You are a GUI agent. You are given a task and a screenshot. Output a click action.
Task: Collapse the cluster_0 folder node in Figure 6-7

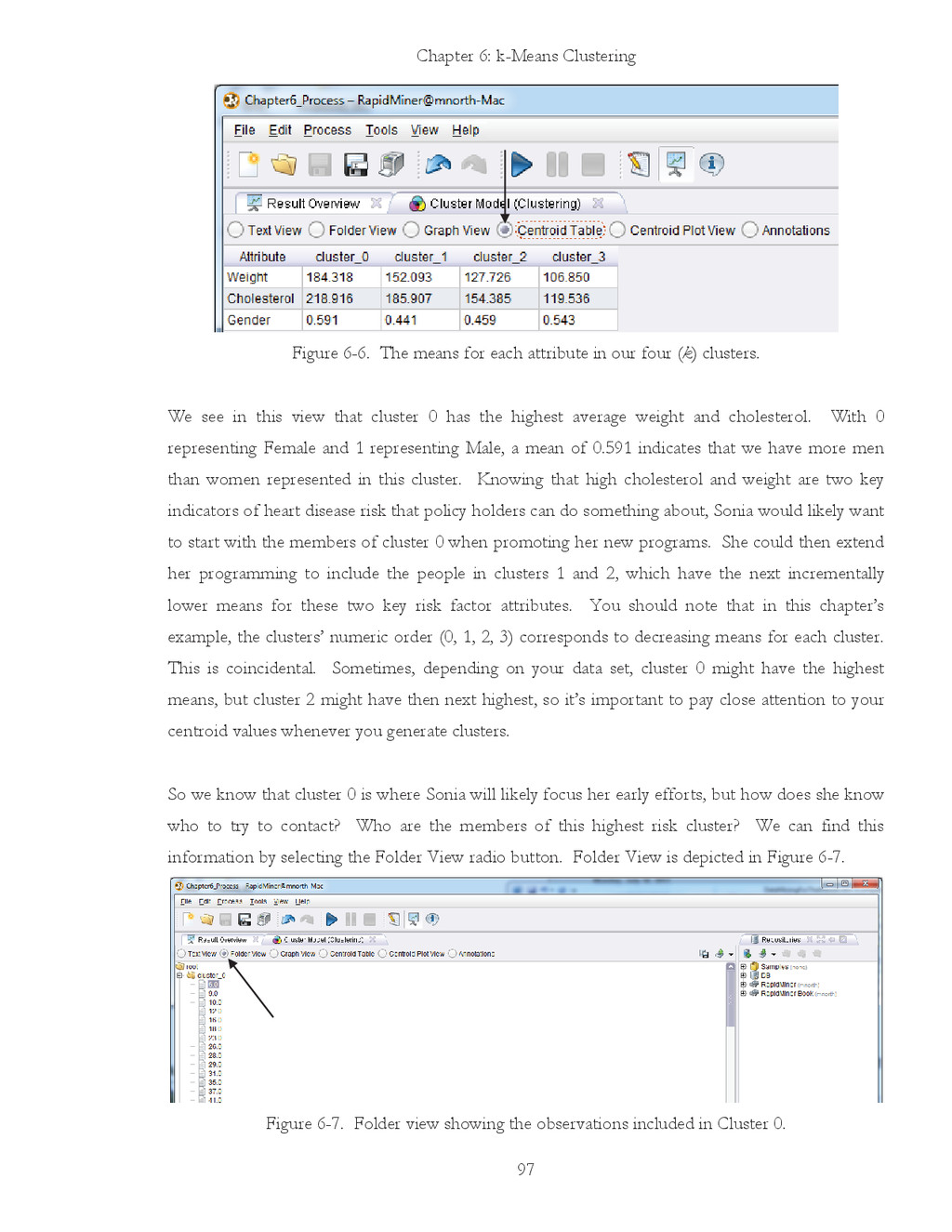(180, 975)
